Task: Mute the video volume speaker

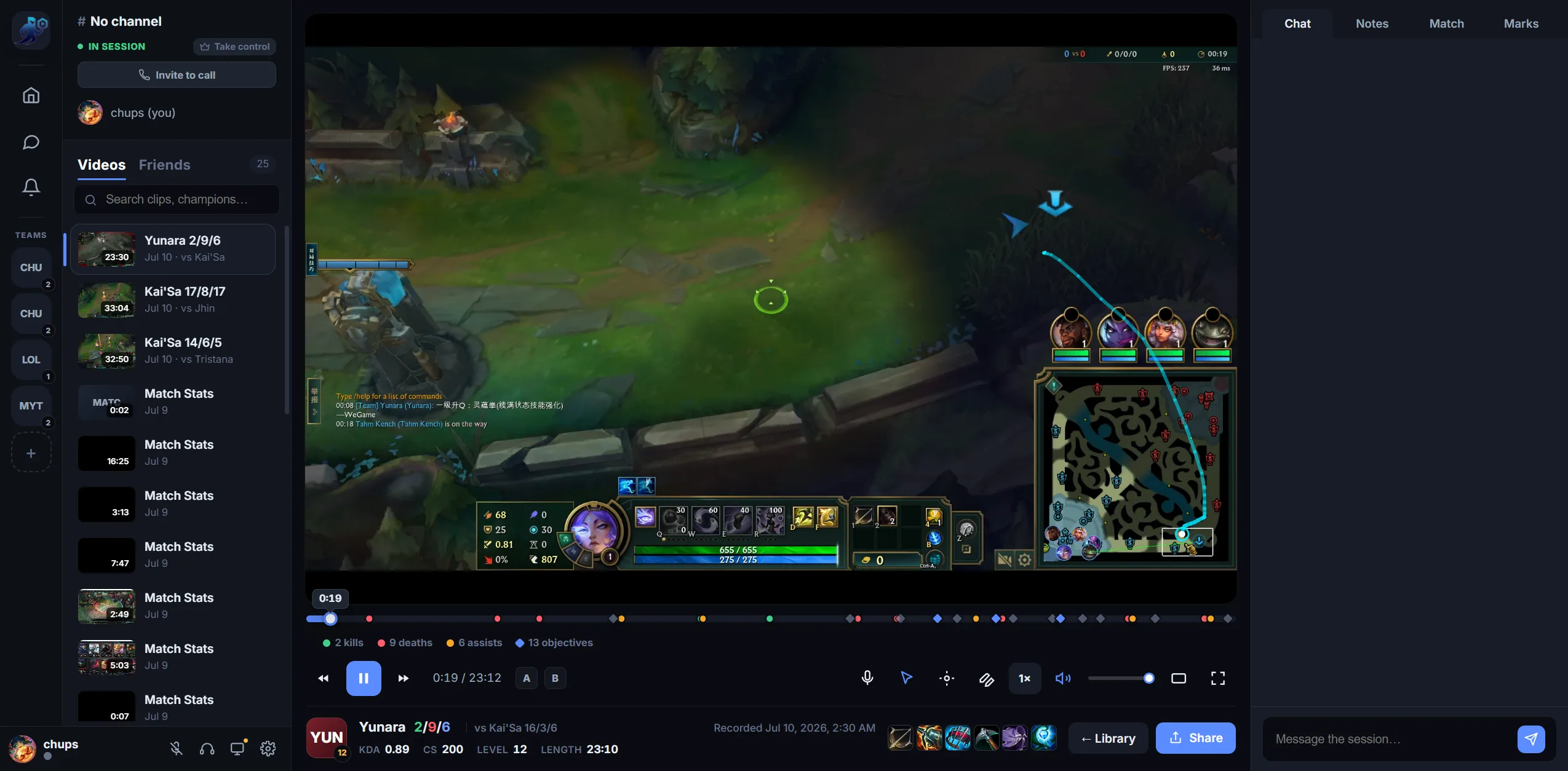Action: click(1063, 678)
